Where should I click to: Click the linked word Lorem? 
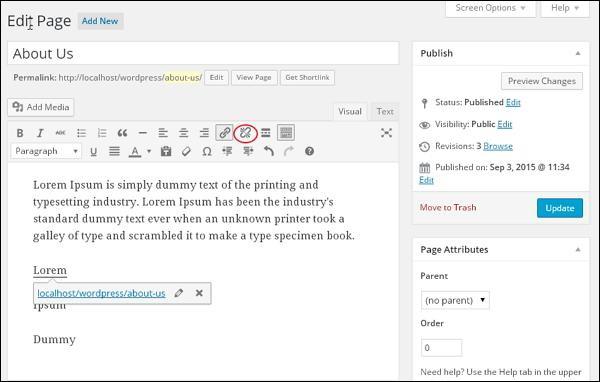(x=50, y=271)
